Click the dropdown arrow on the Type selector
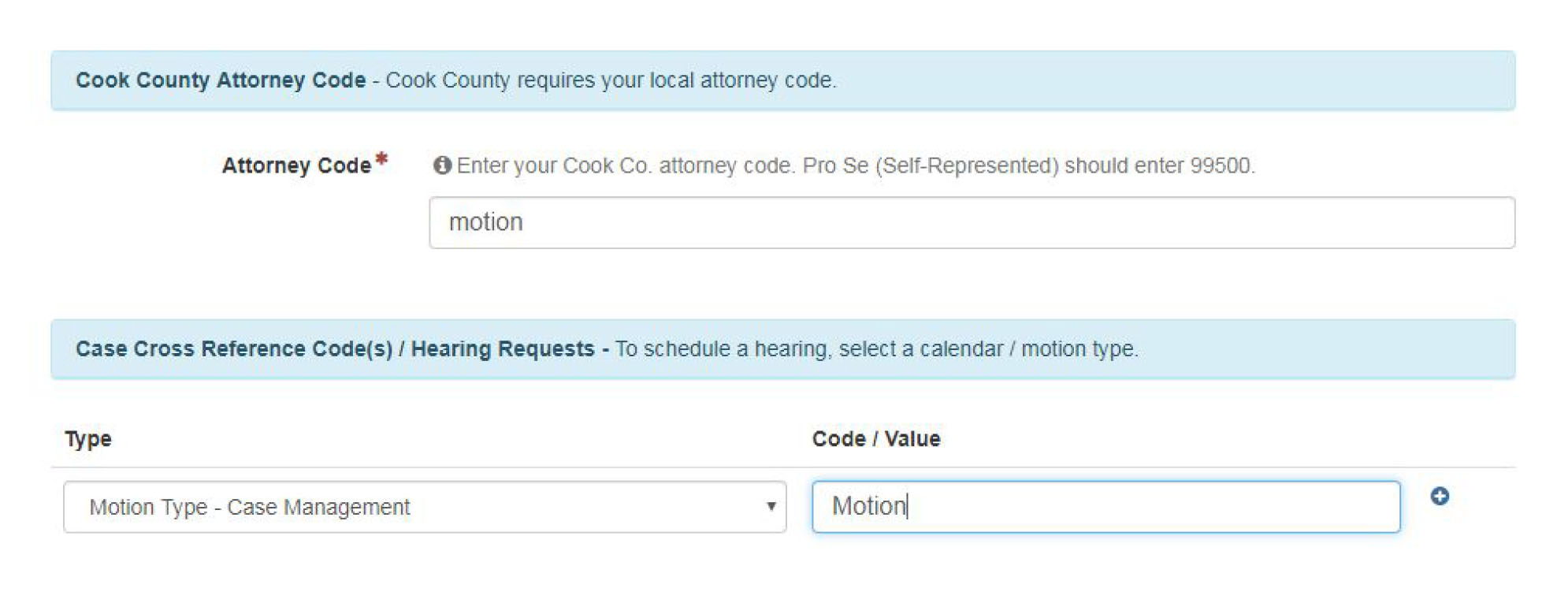Screen dimensions: 1568x592 (770, 508)
